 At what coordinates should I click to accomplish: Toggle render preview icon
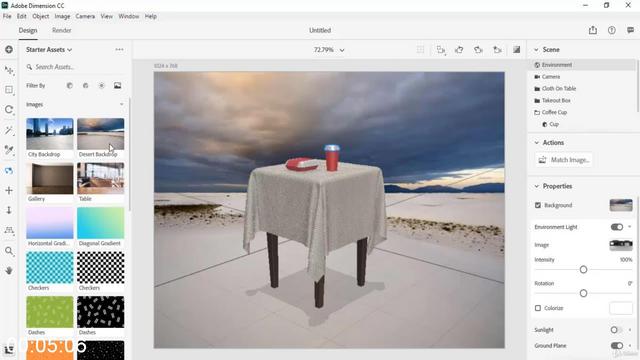pyautogui.click(x=516, y=50)
